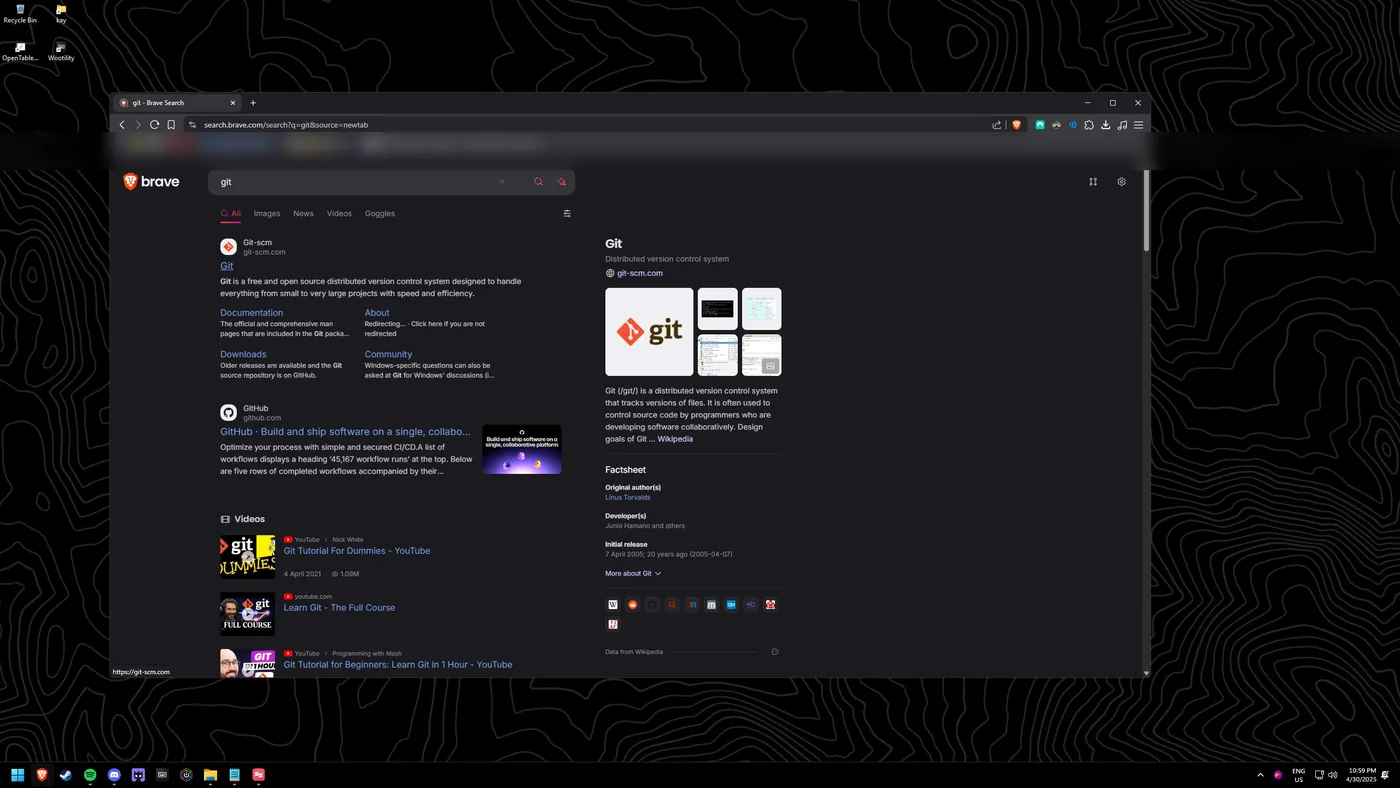This screenshot has width=1400, height=788.
Task: Open the Documentation sitelink
Action: tap(251, 313)
